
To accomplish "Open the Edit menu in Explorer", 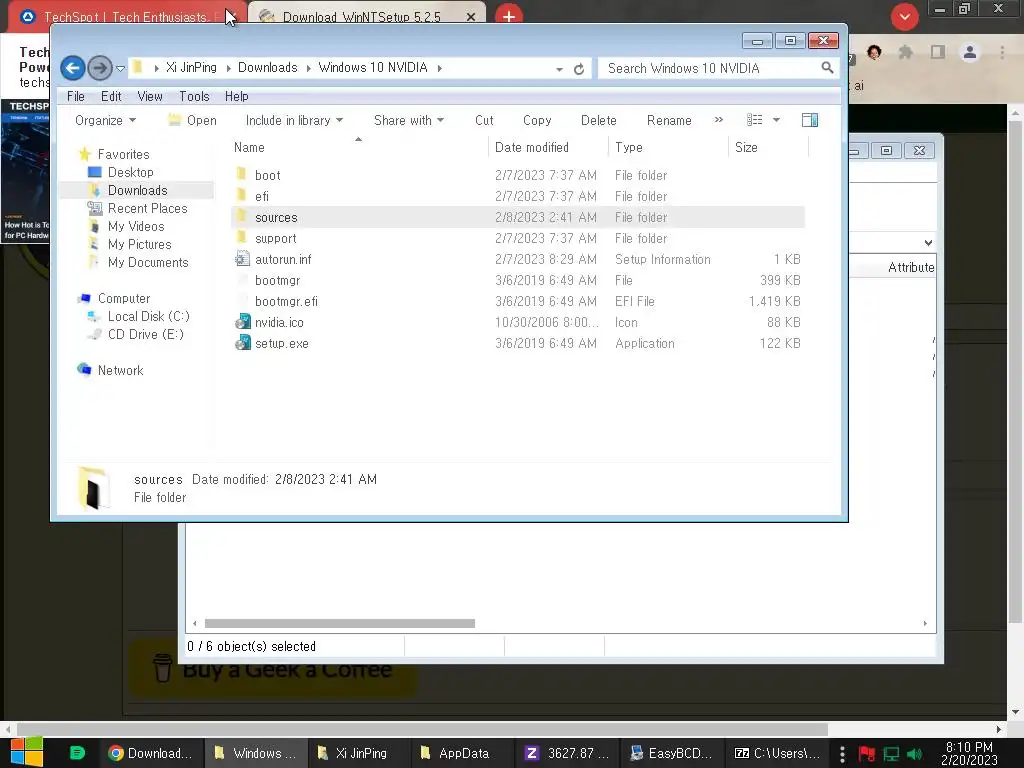I will point(111,96).
